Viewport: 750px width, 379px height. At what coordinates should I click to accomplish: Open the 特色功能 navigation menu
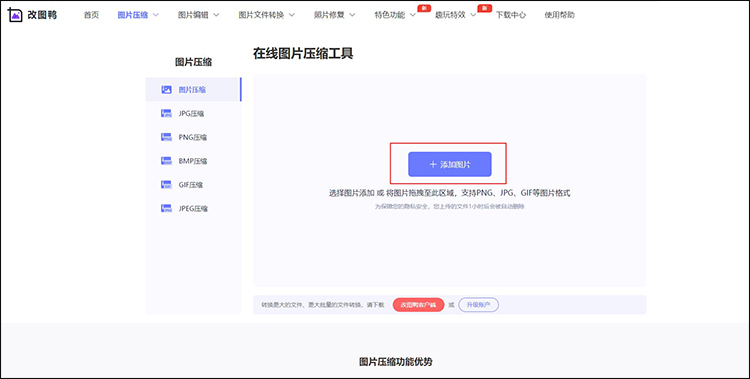[389, 15]
